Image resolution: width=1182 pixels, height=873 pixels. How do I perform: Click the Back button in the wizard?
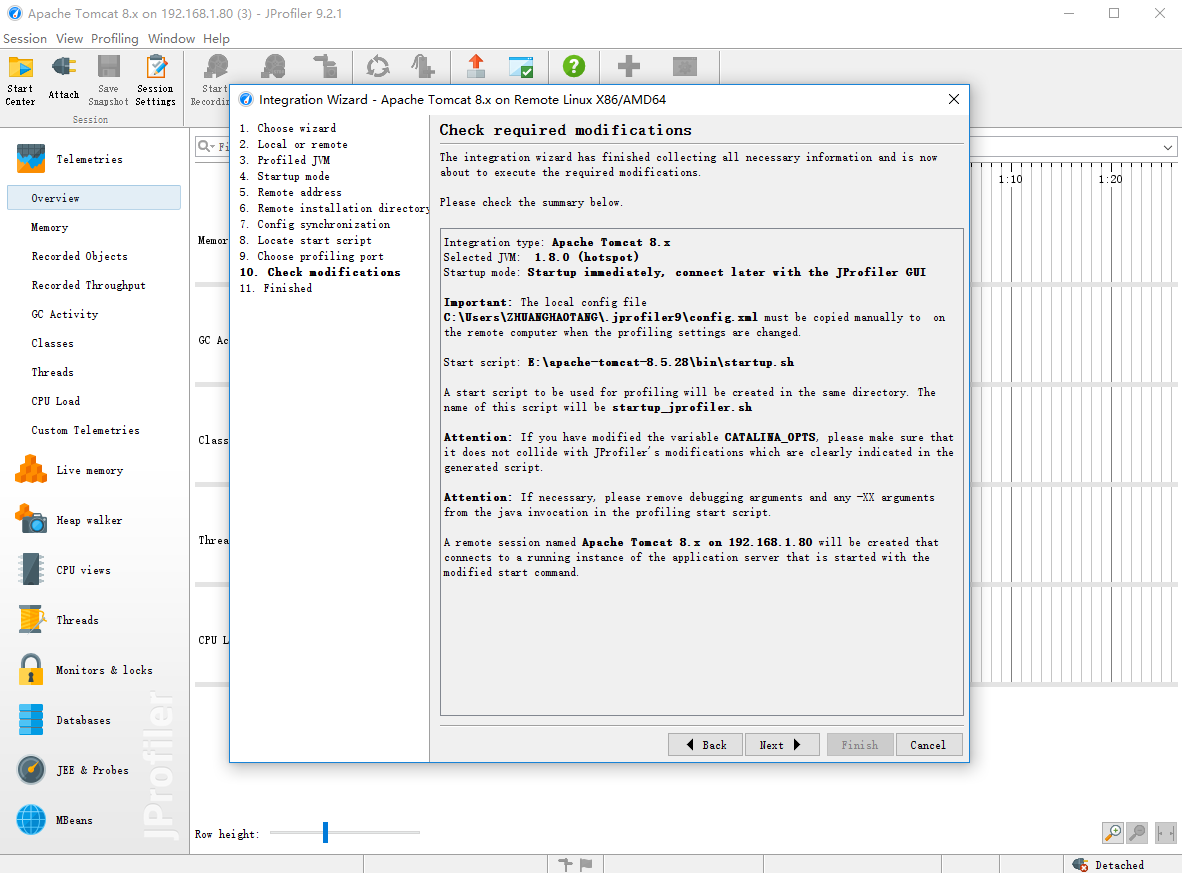pyautogui.click(x=705, y=745)
